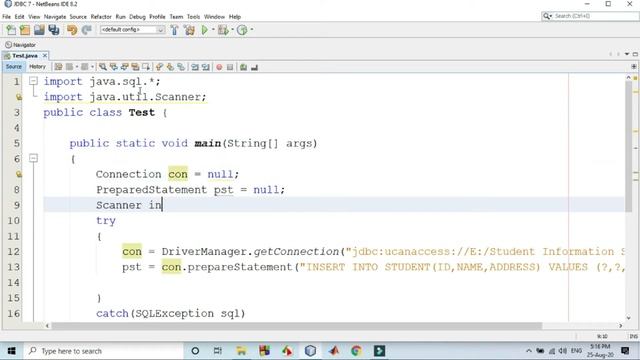The image size is (640, 360).
Task: Open the Tools menu
Action: point(193,17)
